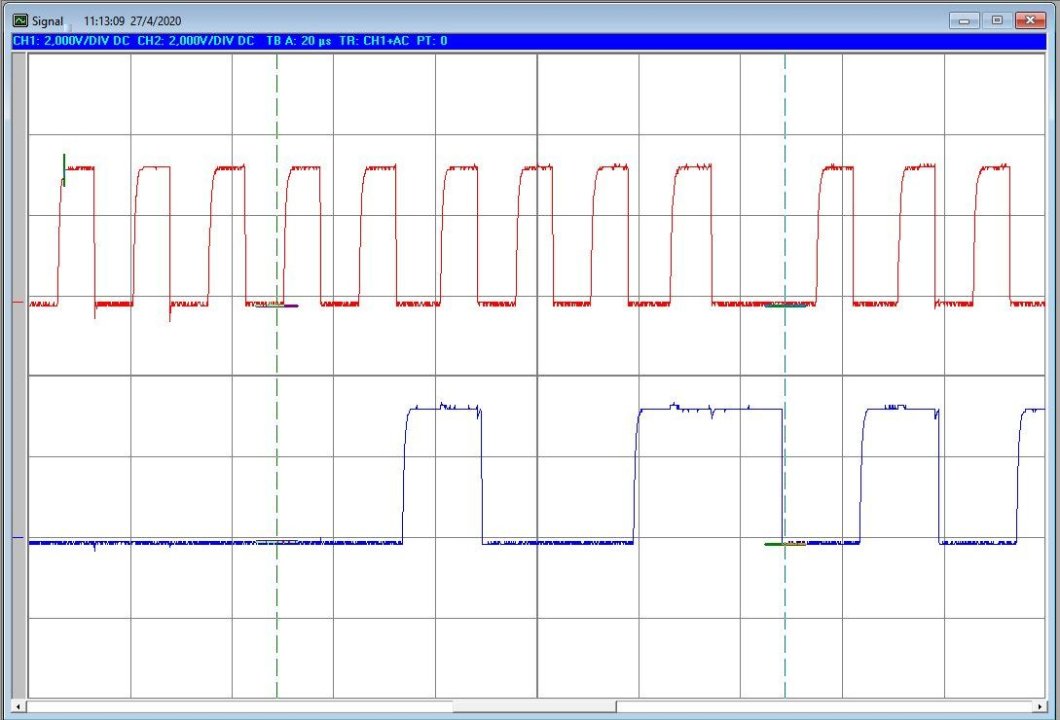The width and height of the screenshot is (1060, 720).
Task: Click the CH2: 2,000V/DIV DC readout
Action: (195, 41)
